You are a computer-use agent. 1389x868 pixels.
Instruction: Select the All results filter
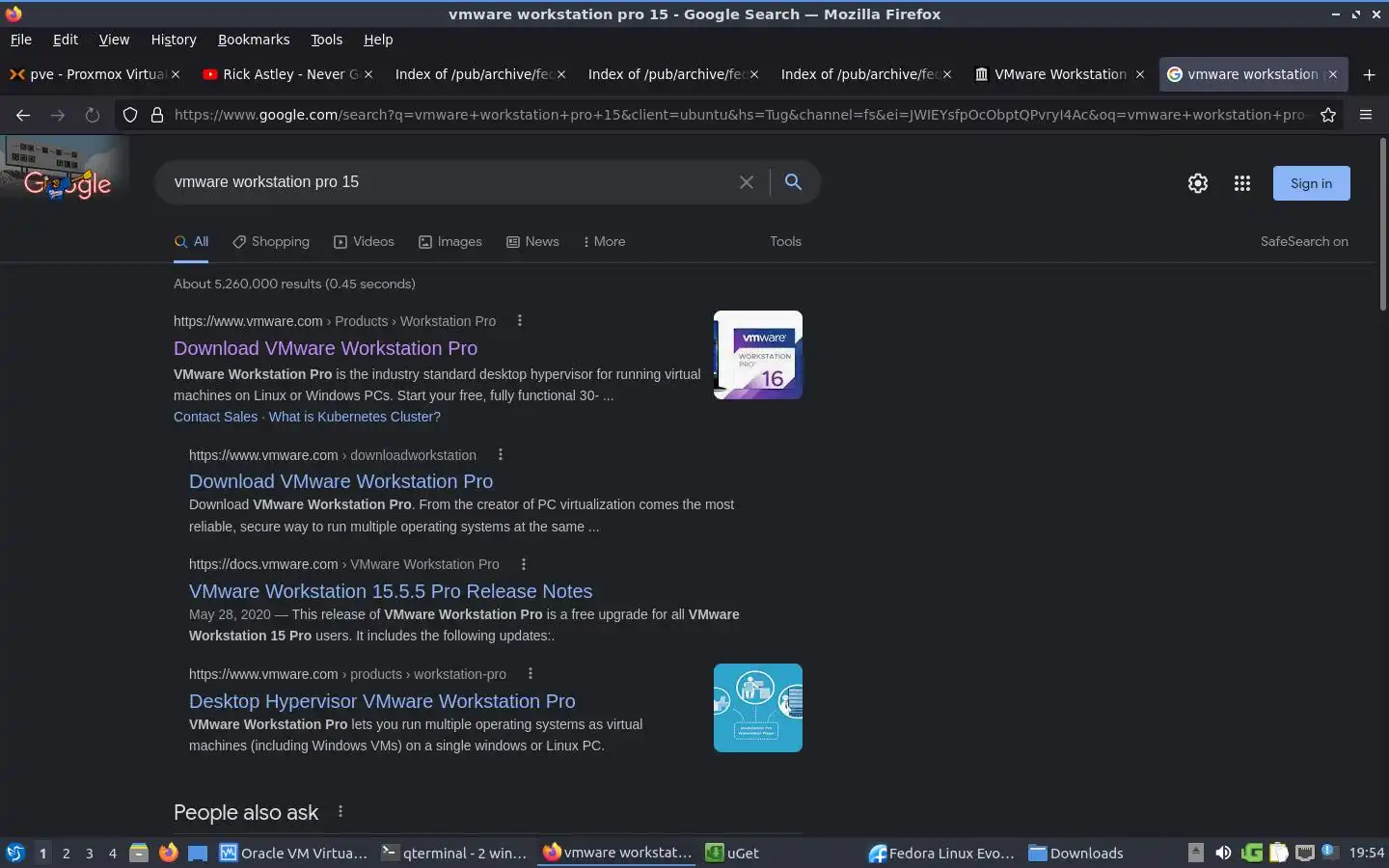pyautogui.click(x=191, y=242)
